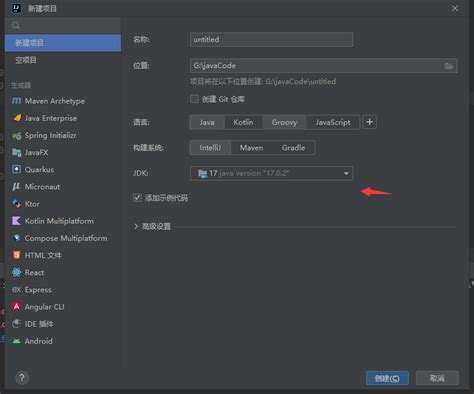Select the React generator icon
The image size is (474, 394).
16,272
